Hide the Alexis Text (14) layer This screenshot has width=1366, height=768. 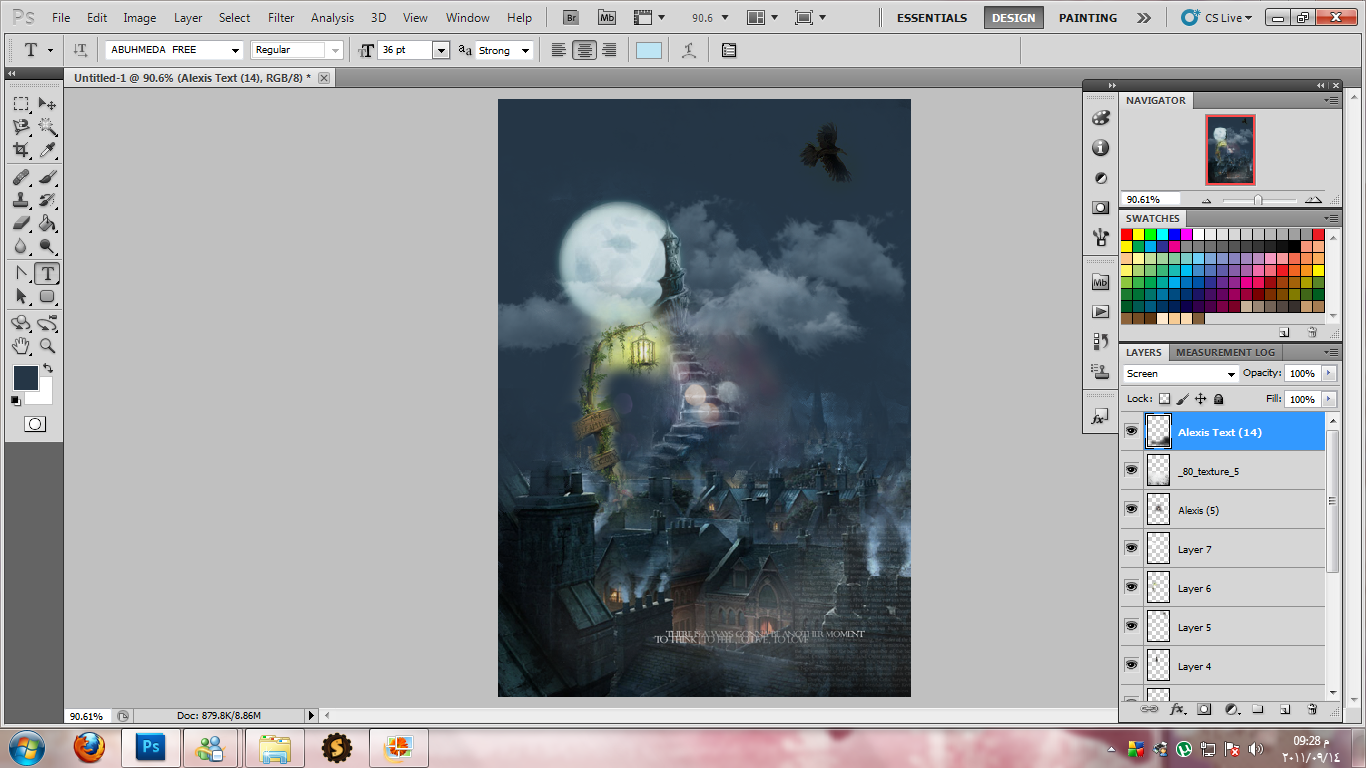click(x=1131, y=432)
